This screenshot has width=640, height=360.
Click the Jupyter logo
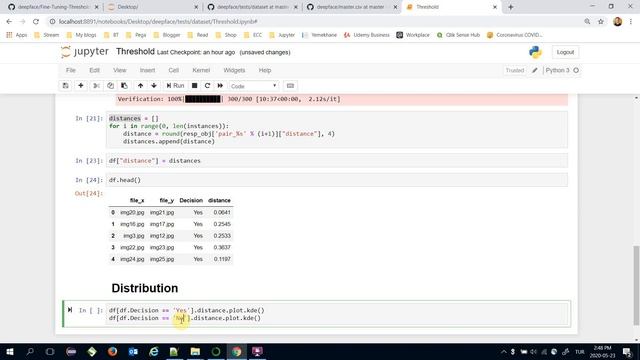[x=85, y=52]
